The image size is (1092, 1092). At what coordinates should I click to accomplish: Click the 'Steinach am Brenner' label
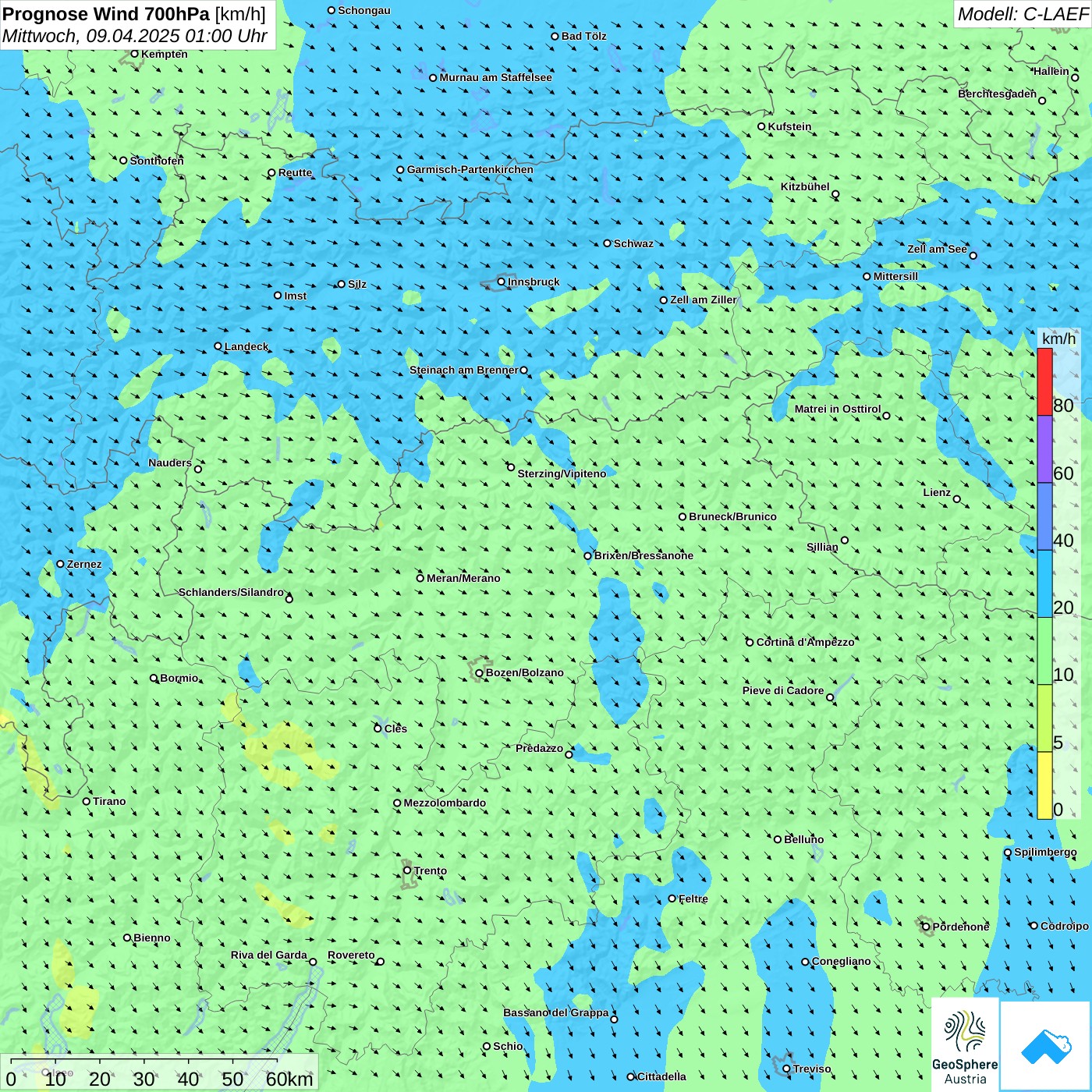coord(464,370)
